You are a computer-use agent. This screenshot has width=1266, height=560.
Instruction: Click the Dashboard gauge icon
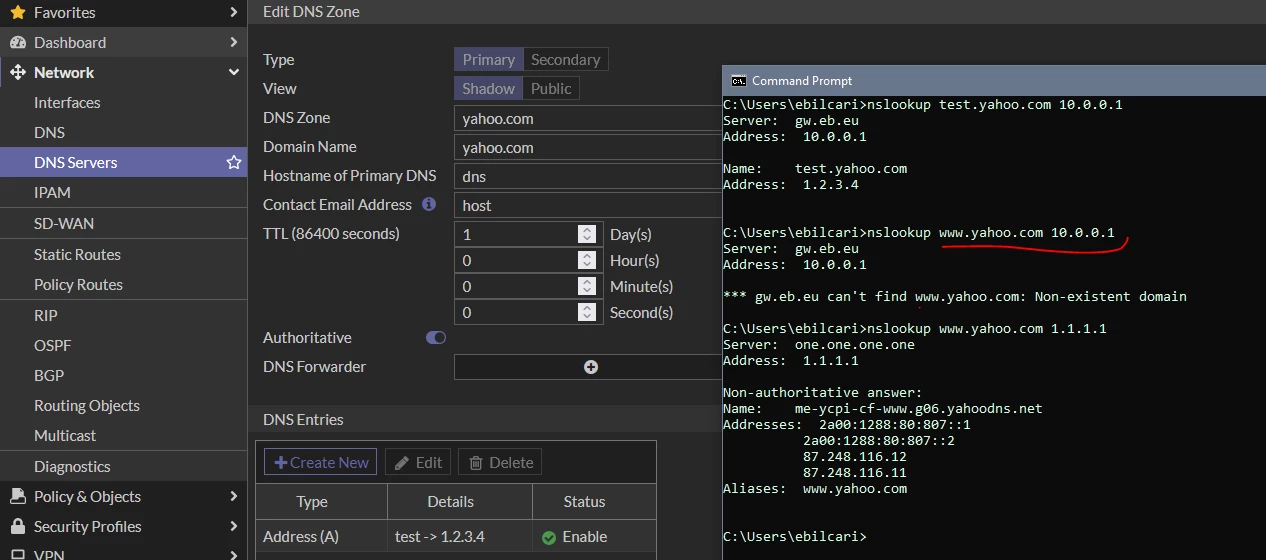[x=17, y=43]
